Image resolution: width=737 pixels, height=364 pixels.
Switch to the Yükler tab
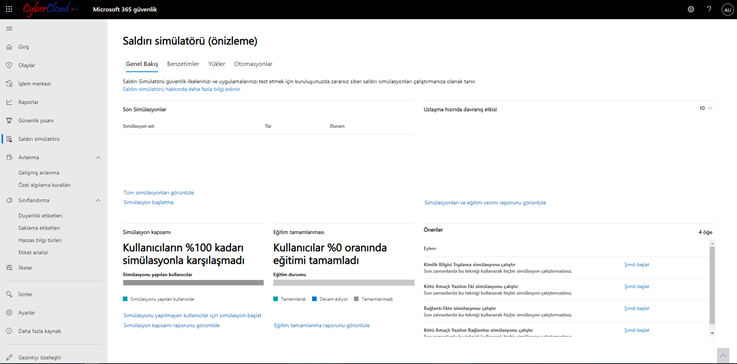pos(217,64)
